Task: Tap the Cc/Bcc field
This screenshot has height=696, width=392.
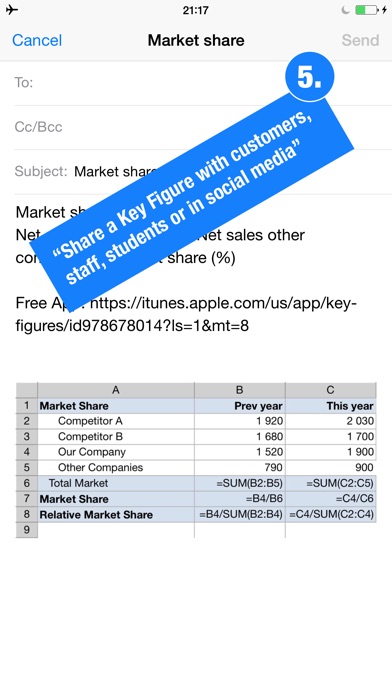Action: click(203, 127)
